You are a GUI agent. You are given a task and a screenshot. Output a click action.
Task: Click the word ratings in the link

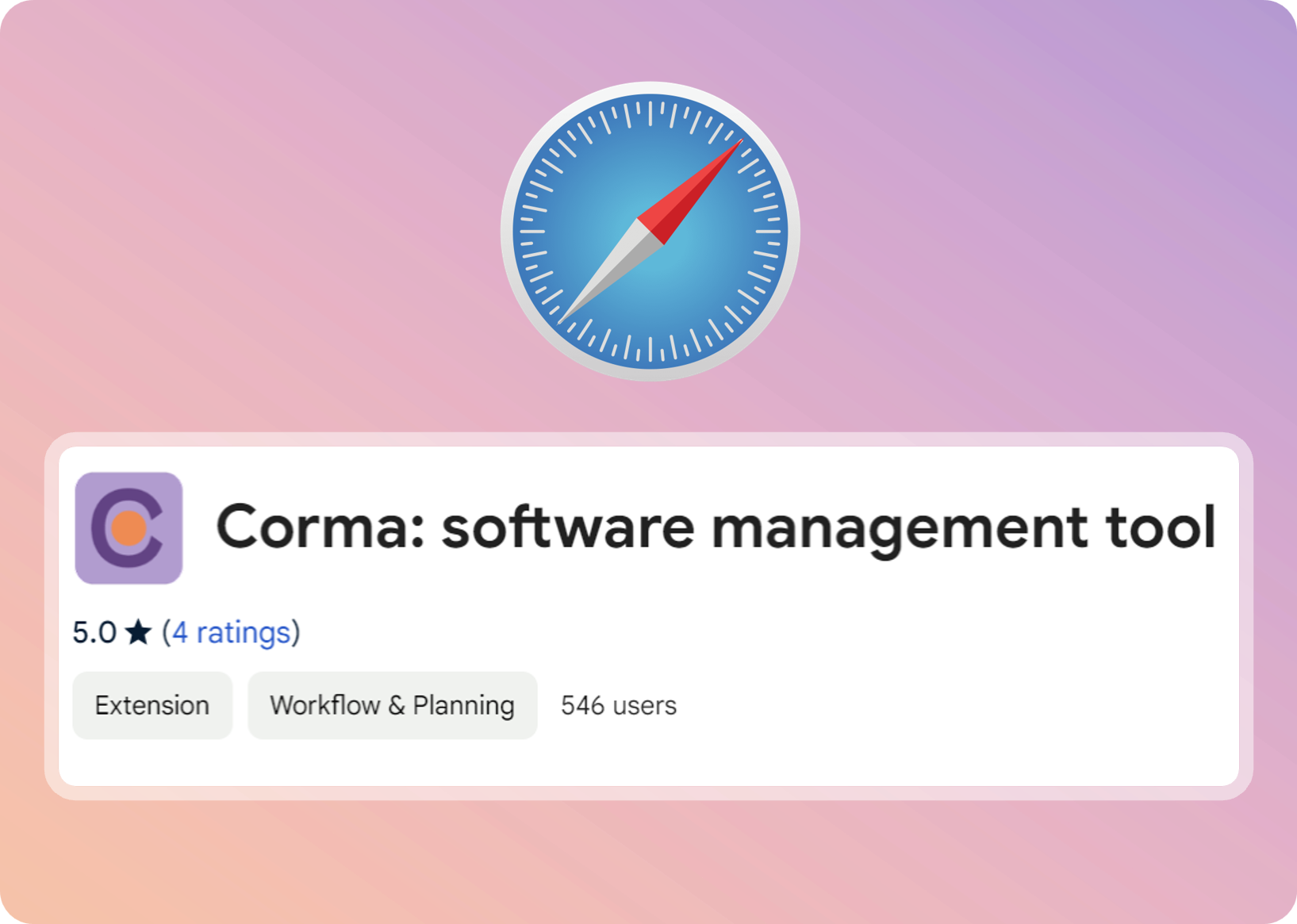(x=244, y=633)
